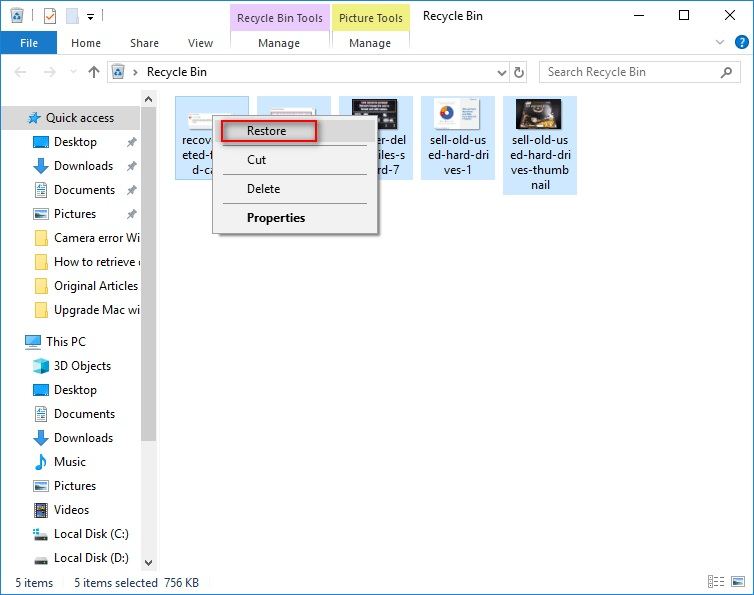Choose Cut from the context menu
Screen dimensions: 754x595
click(294, 160)
